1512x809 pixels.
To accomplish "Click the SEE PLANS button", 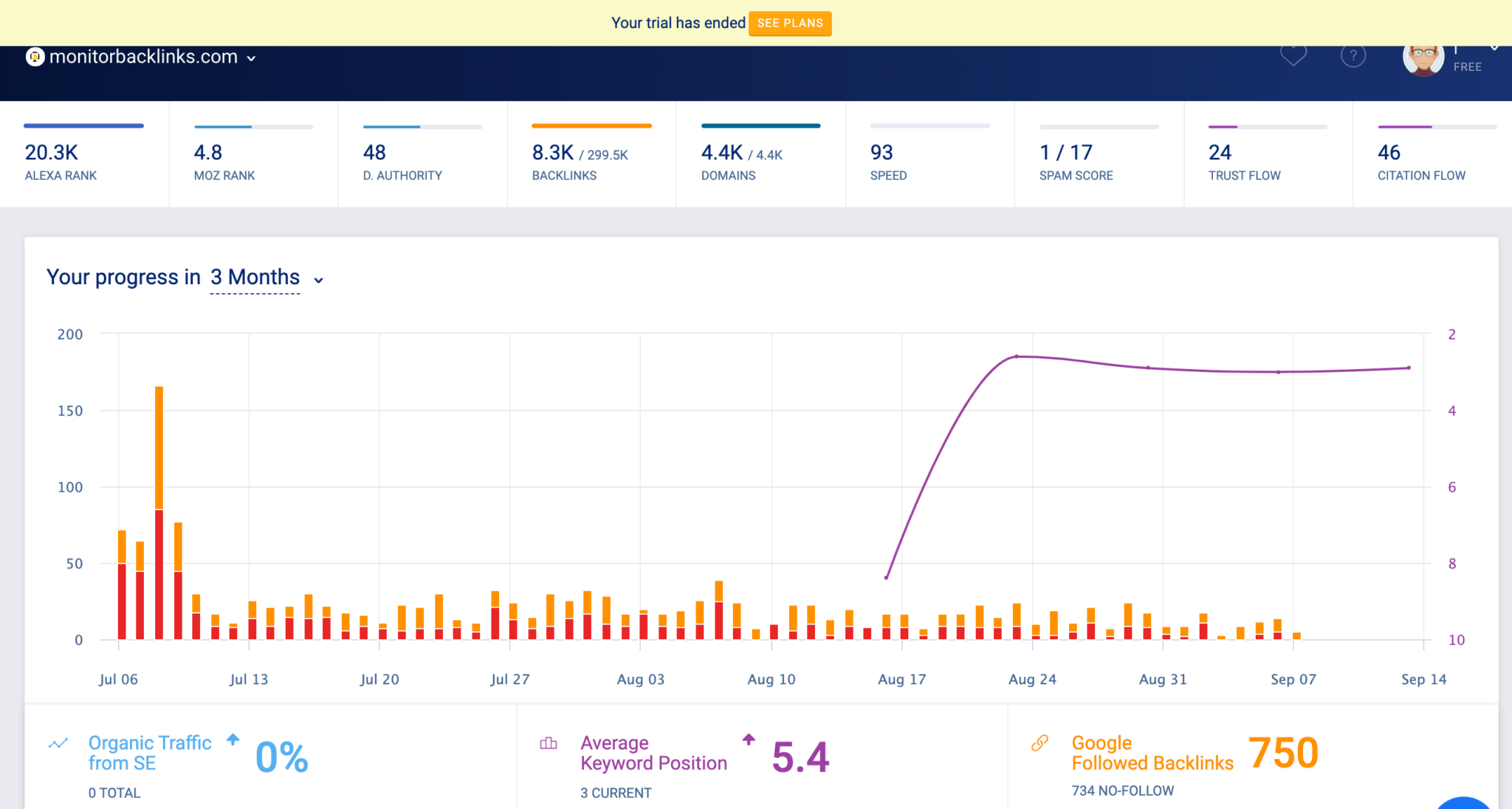I will (x=790, y=23).
